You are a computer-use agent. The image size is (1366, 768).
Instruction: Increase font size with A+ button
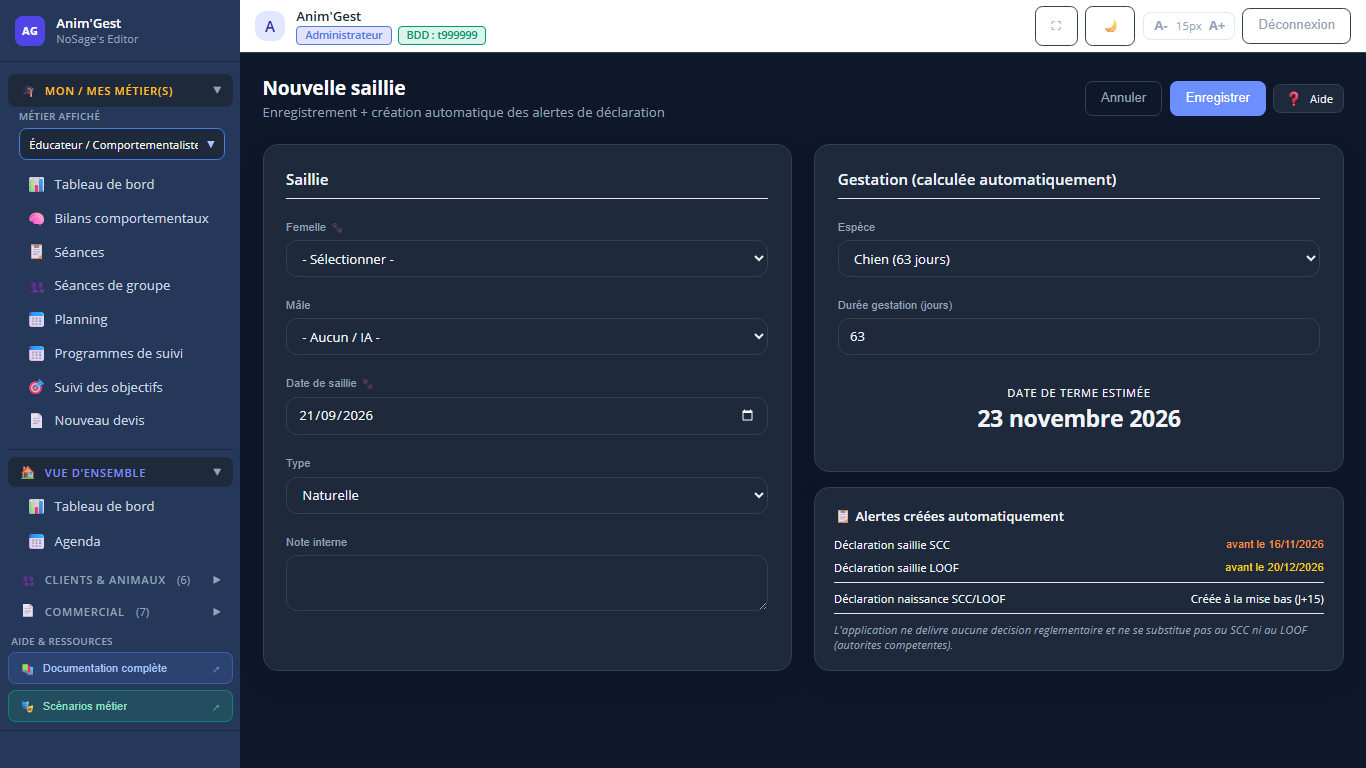pos(1217,26)
